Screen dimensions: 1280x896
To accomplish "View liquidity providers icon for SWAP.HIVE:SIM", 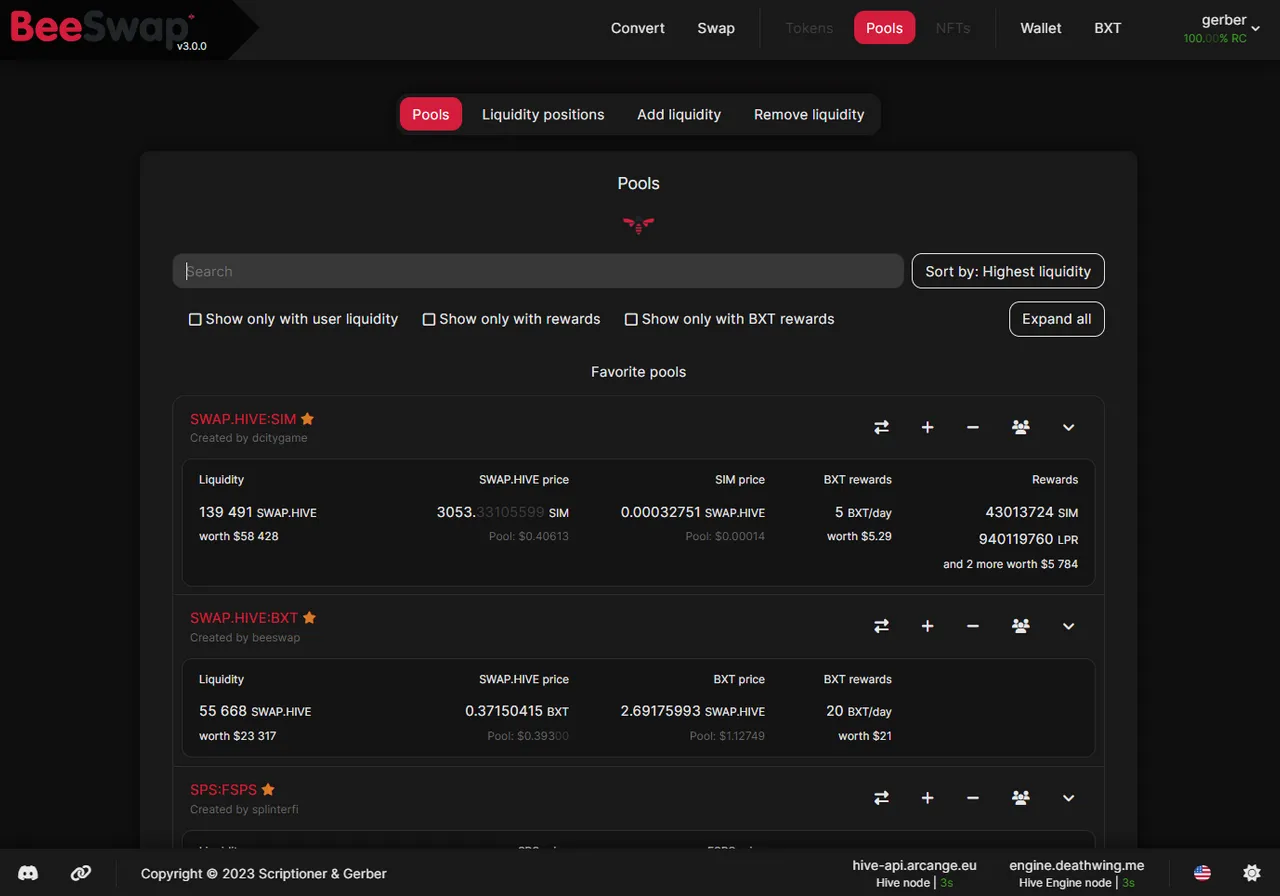I will (x=1021, y=427).
